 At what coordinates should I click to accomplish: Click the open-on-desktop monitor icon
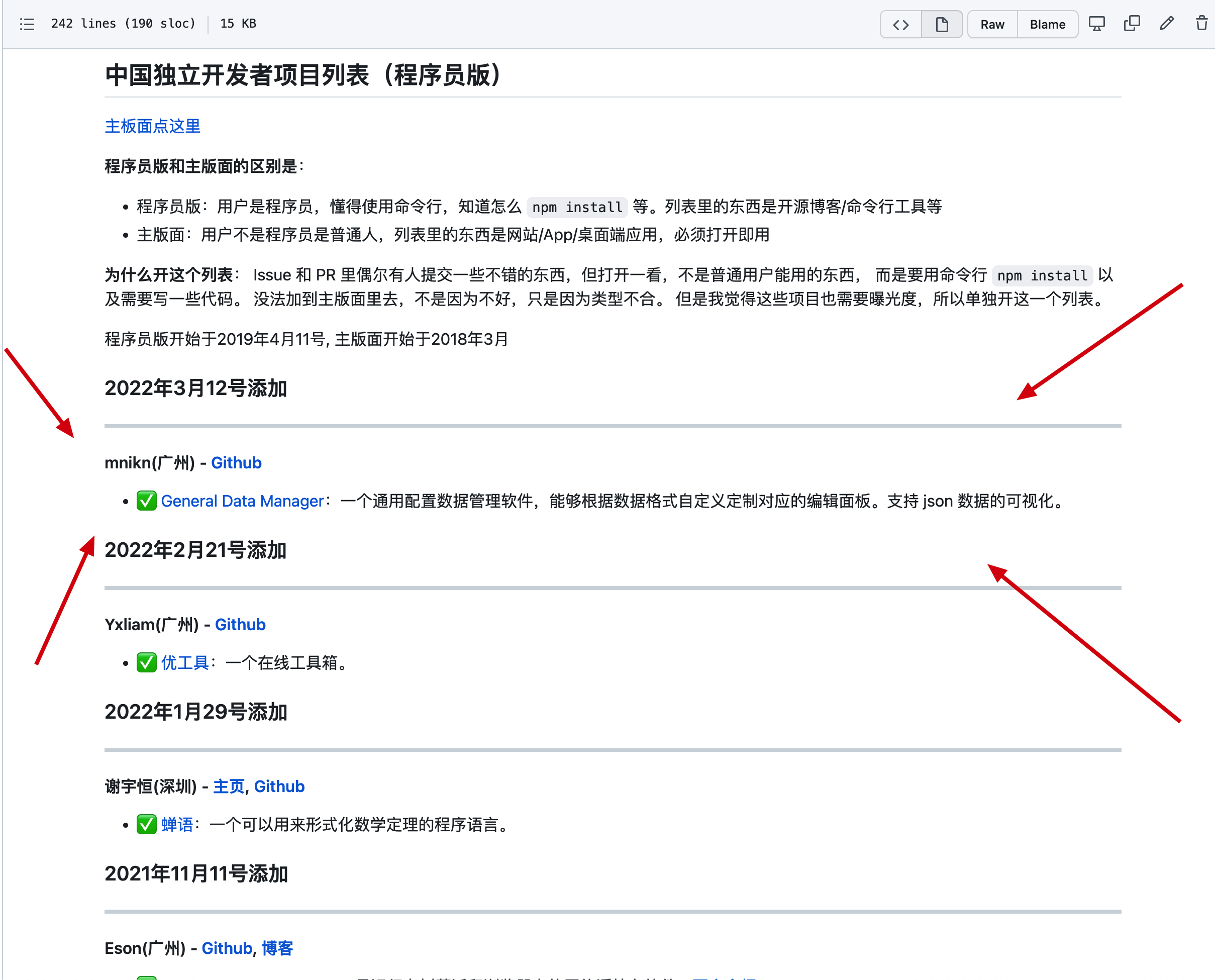tap(1096, 24)
